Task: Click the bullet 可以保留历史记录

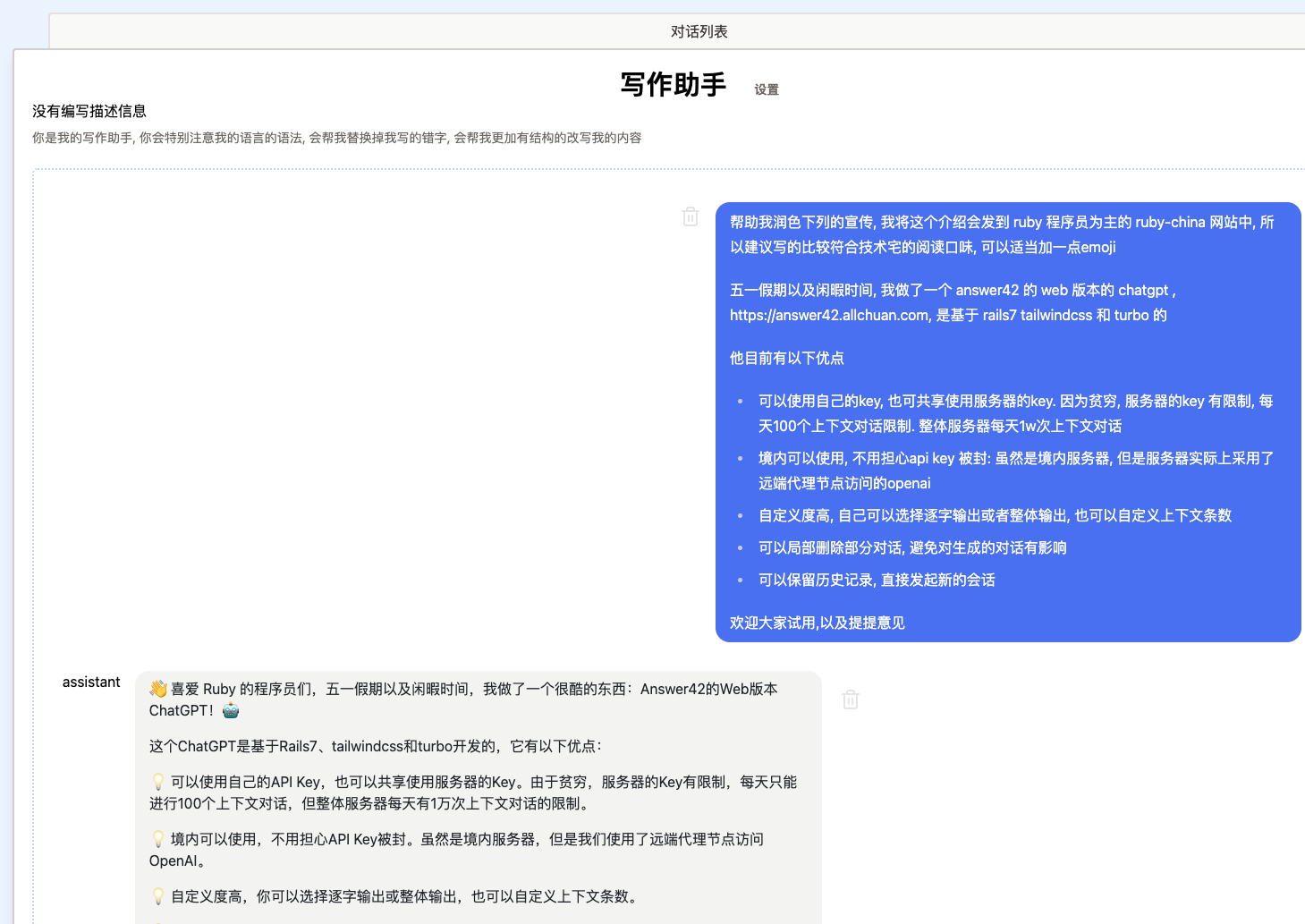Action: [x=877, y=580]
